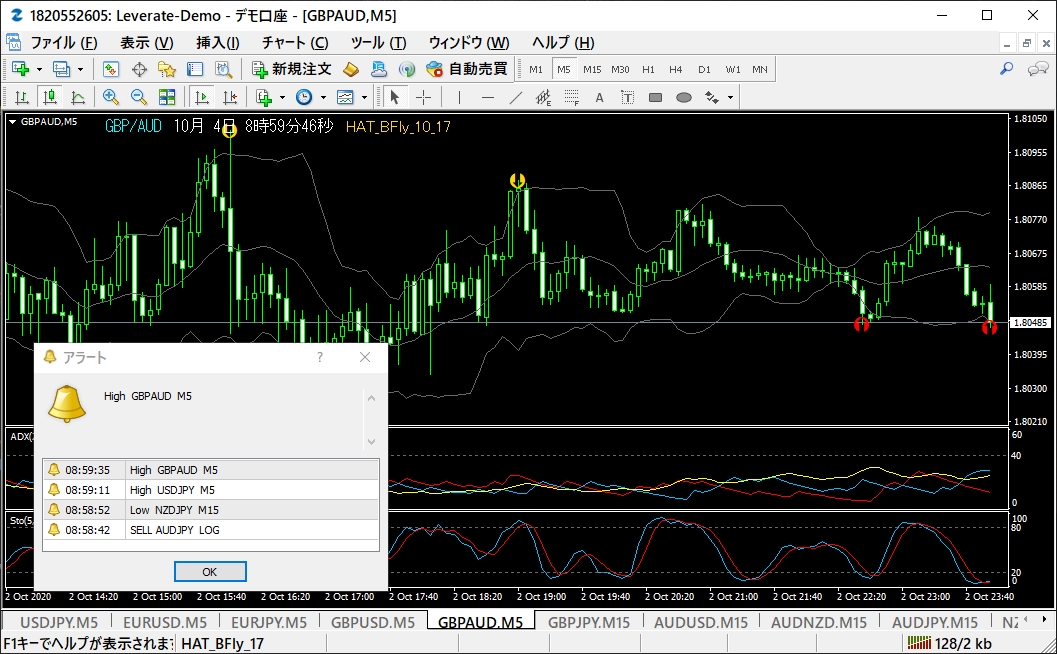Click the 新規注文 new order button

(291, 69)
